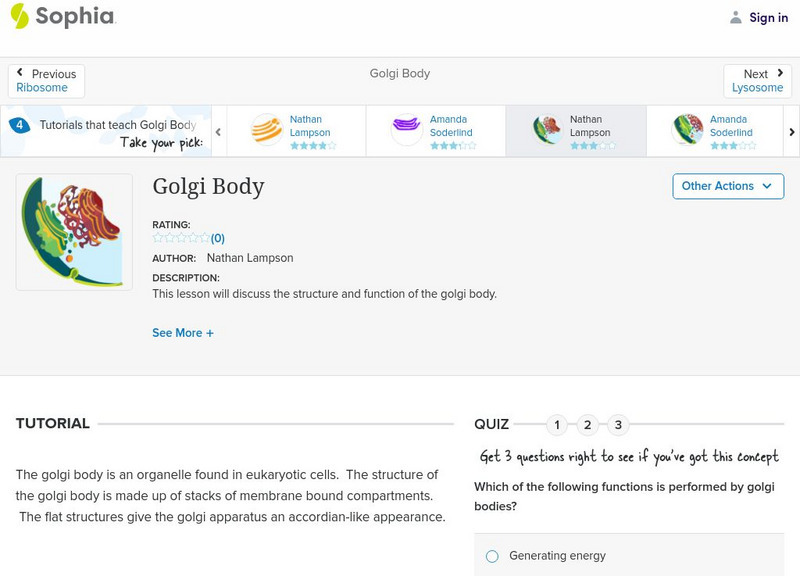Click the golgi body illustration near the lesson title
The height and width of the screenshot is (576, 800).
coord(74,231)
